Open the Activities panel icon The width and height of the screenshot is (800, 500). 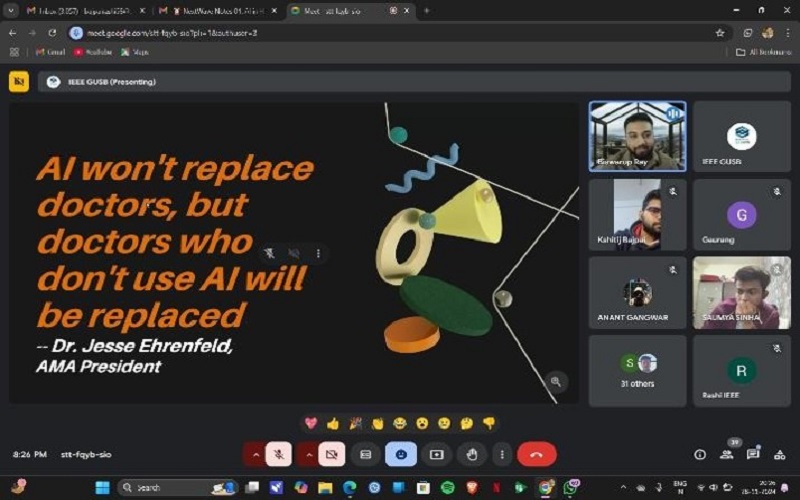click(x=779, y=454)
